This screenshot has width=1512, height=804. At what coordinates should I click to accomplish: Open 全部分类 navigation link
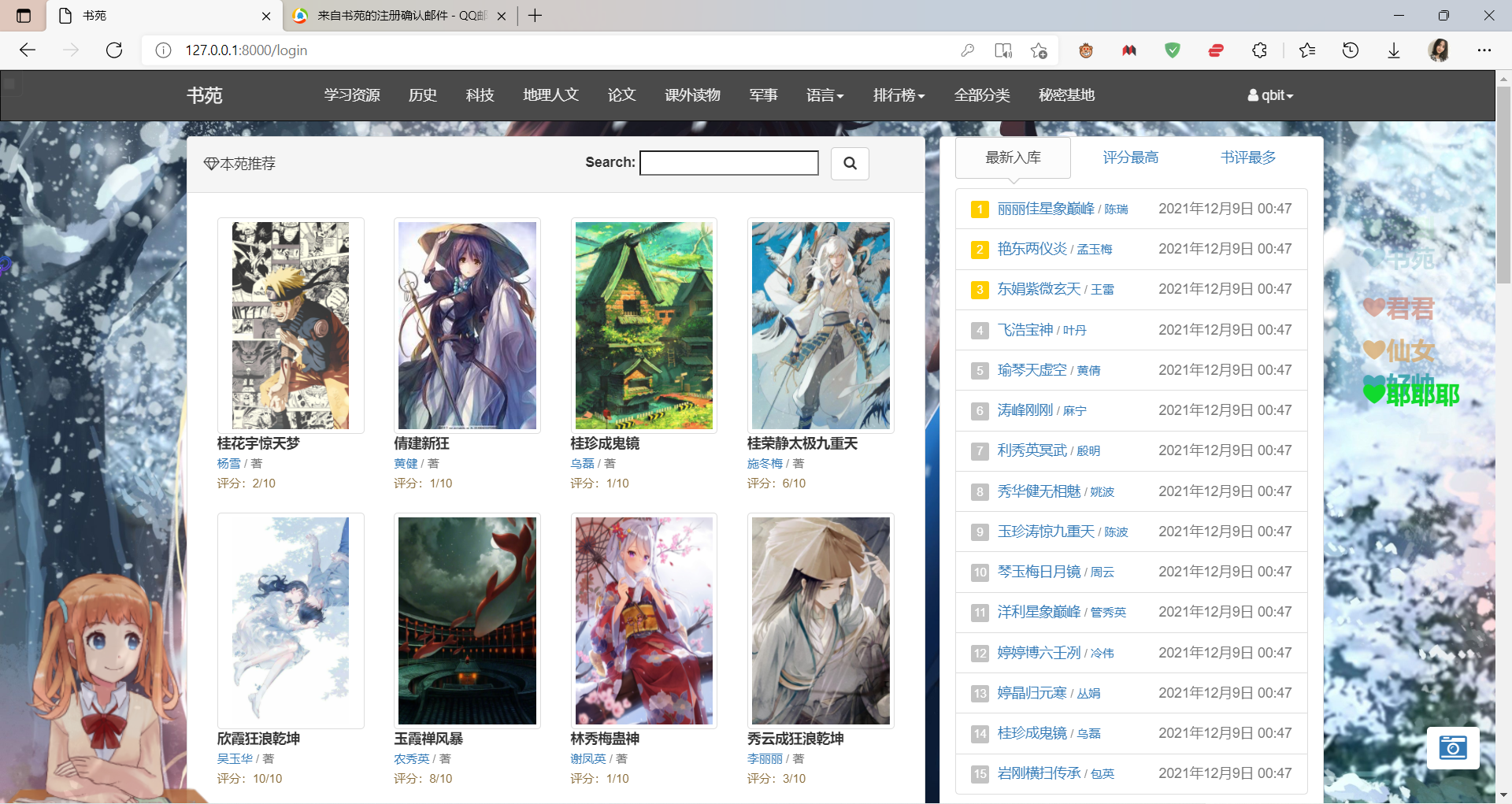pos(982,95)
